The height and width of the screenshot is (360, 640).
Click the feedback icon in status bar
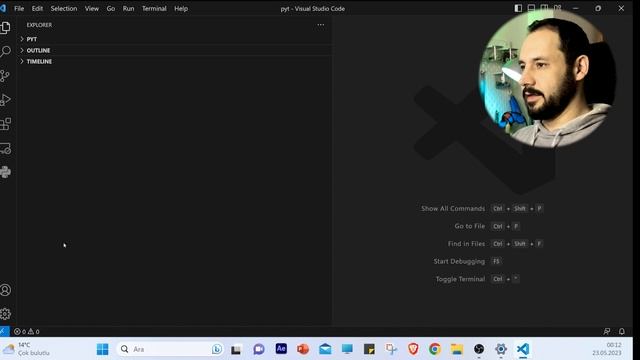(x=607, y=331)
